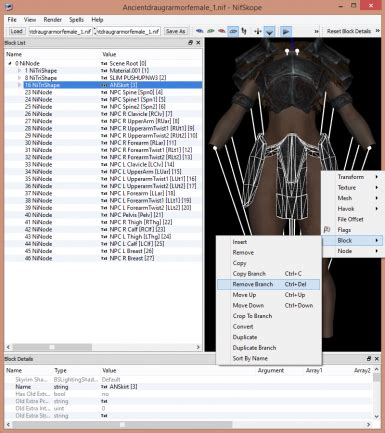Click the Save As button
This screenshot has height=433, width=385.
pyautogui.click(x=175, y=31)
